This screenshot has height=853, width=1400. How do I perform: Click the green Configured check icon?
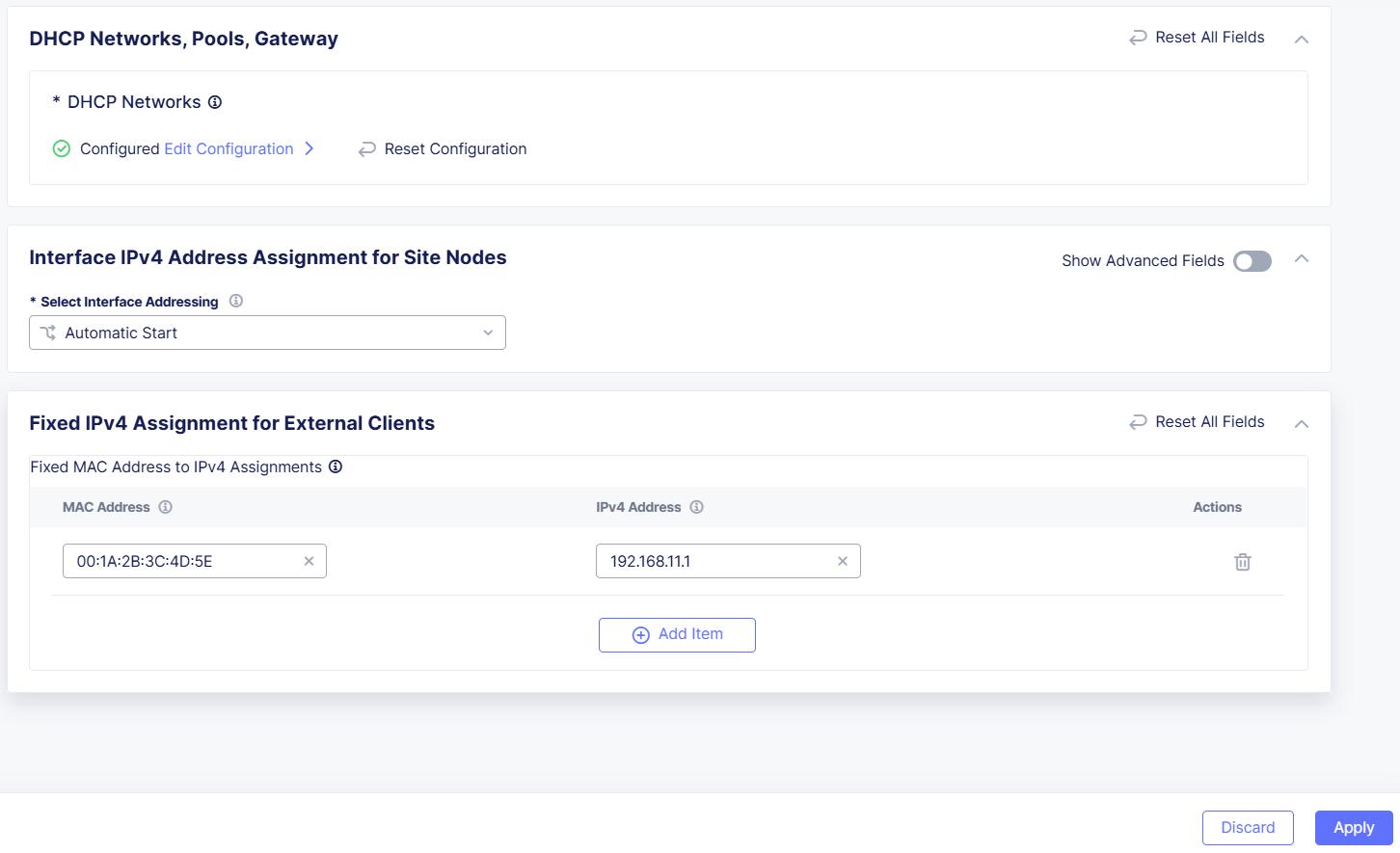(61, 148)
